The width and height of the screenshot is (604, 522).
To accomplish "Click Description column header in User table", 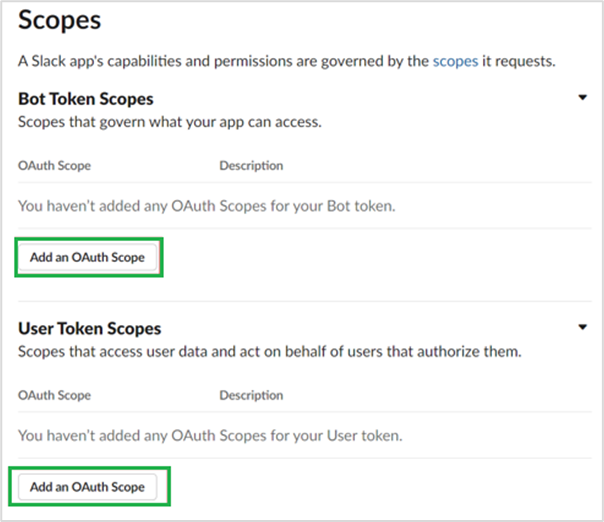I will 251,396.
